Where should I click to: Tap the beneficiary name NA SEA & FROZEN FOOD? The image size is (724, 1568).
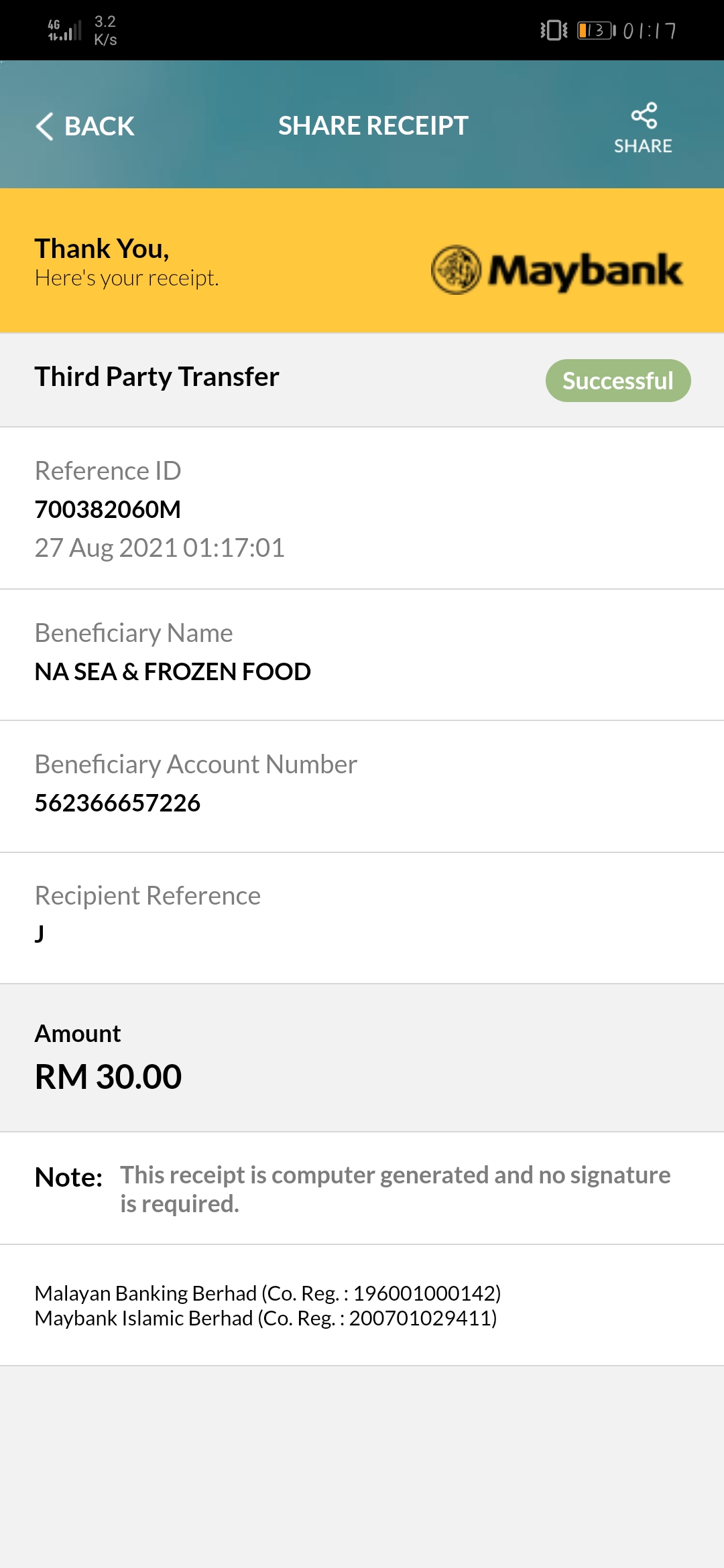click(173, 671)
